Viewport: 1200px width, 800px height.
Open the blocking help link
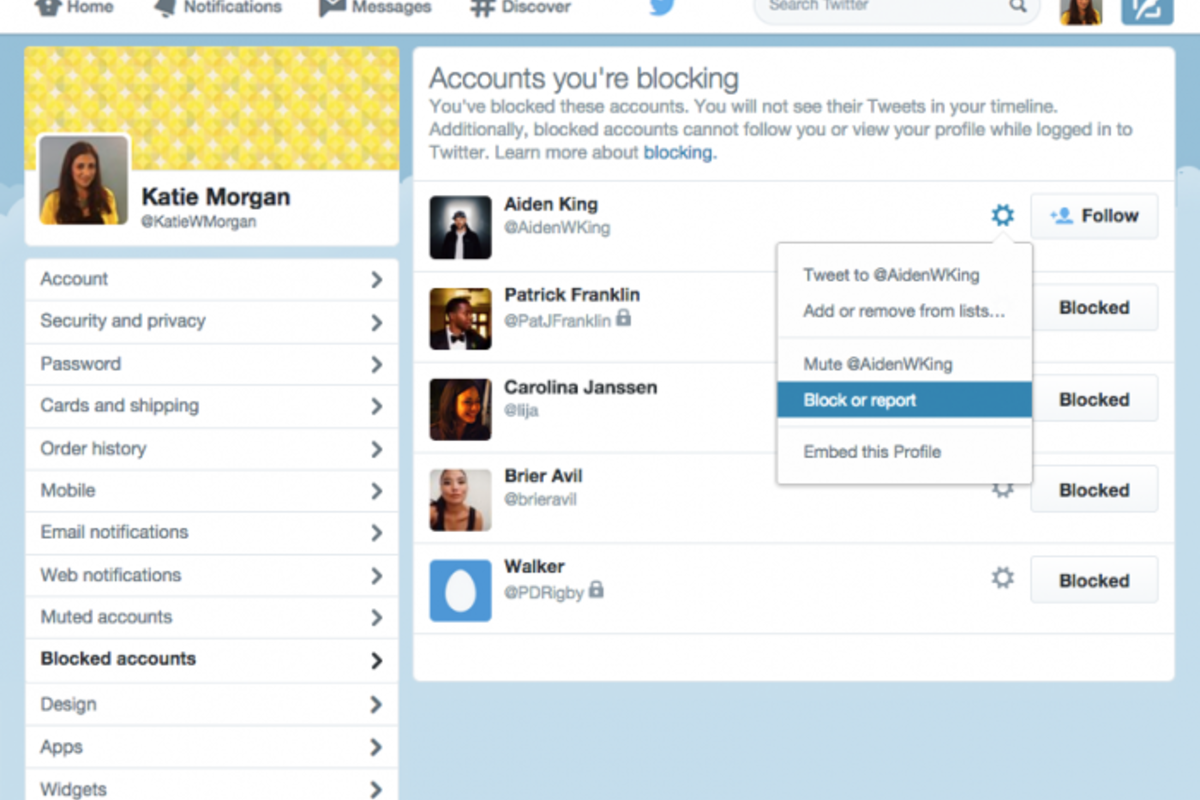678,152
